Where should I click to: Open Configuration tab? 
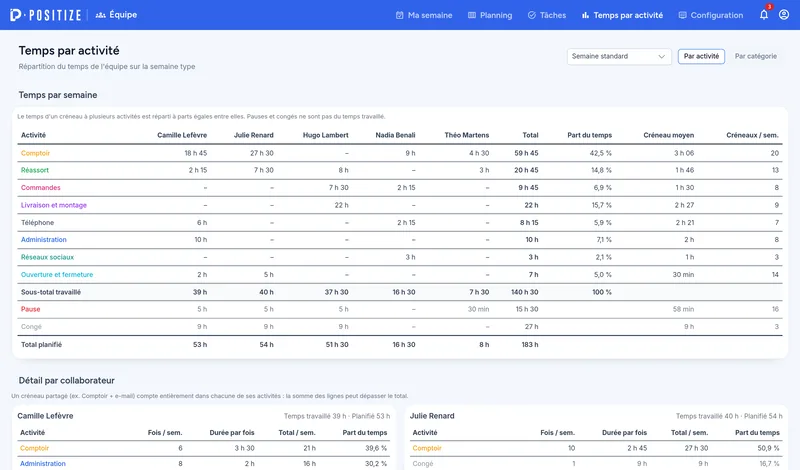pos(711,15)
